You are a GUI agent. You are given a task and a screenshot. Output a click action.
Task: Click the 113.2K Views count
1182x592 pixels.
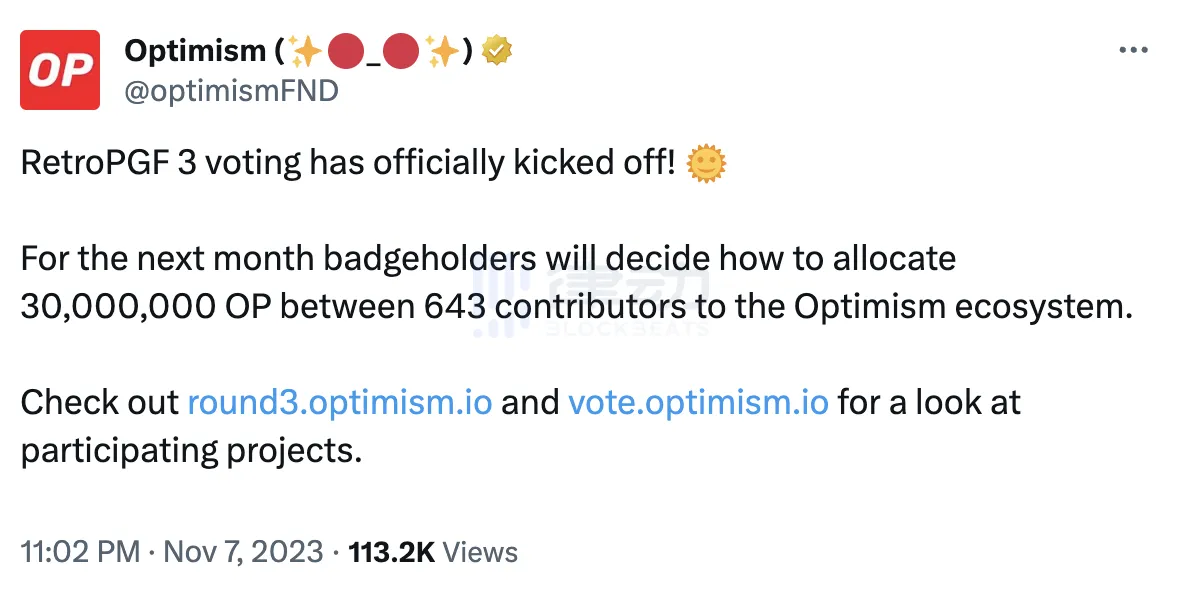(432, 551)
